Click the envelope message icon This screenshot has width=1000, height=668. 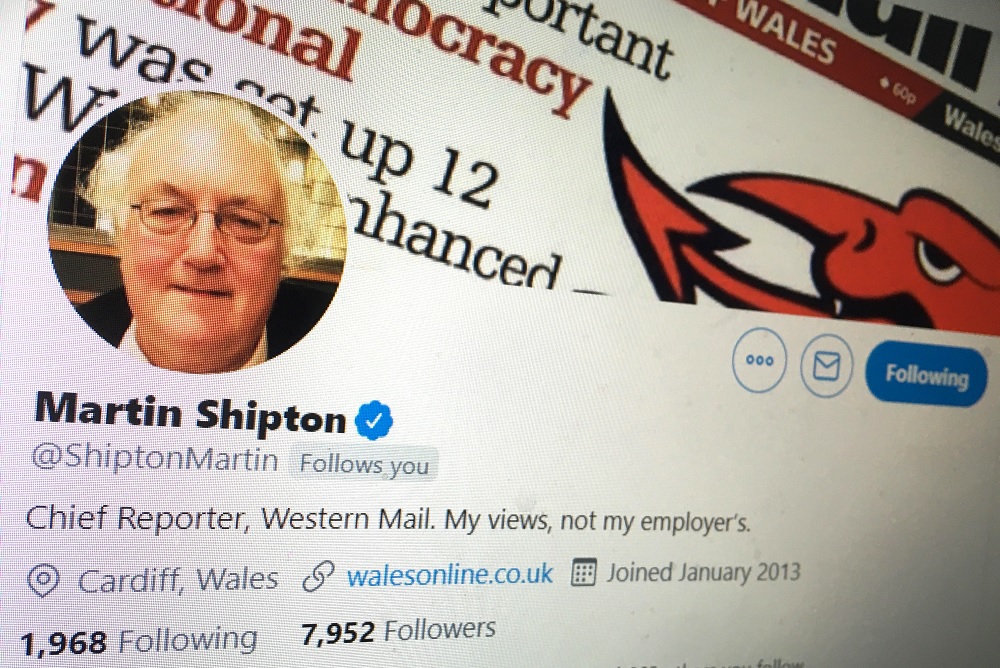pyautogui.click(x=827, y=366)
